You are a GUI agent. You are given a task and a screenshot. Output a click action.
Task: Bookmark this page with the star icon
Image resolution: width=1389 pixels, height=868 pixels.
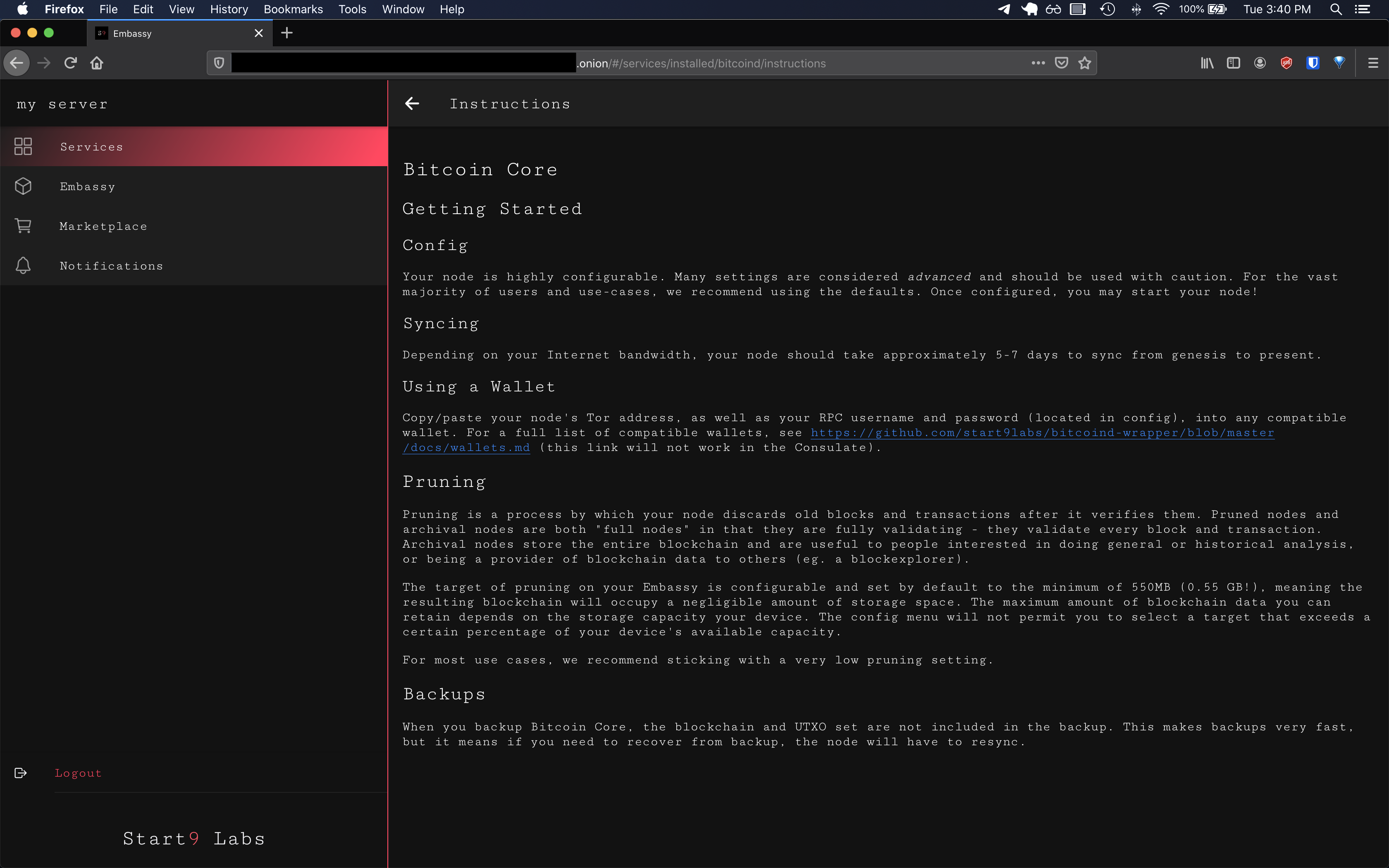coord(1084,63)
